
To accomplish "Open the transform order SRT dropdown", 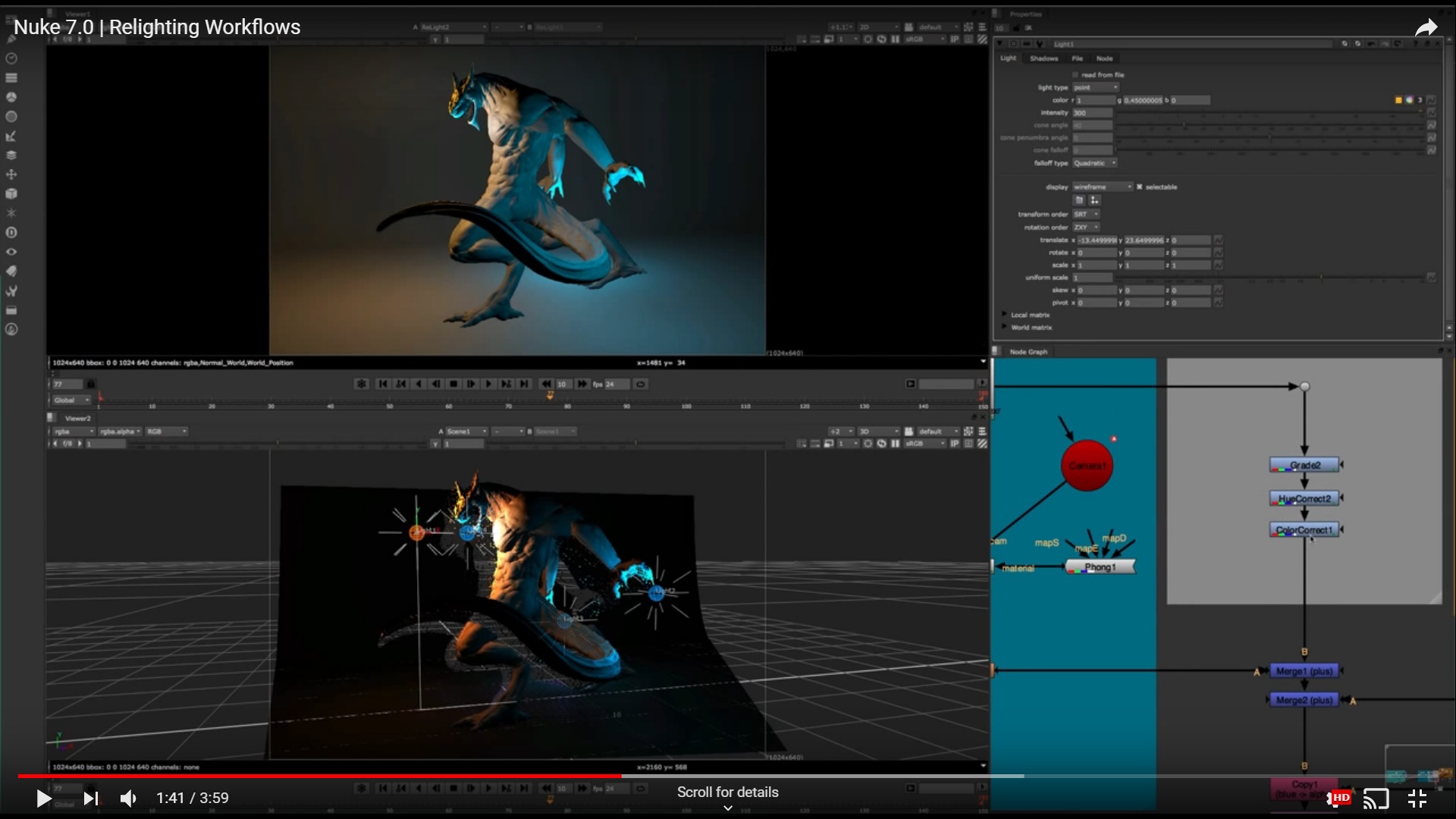I will point(1087,215).
